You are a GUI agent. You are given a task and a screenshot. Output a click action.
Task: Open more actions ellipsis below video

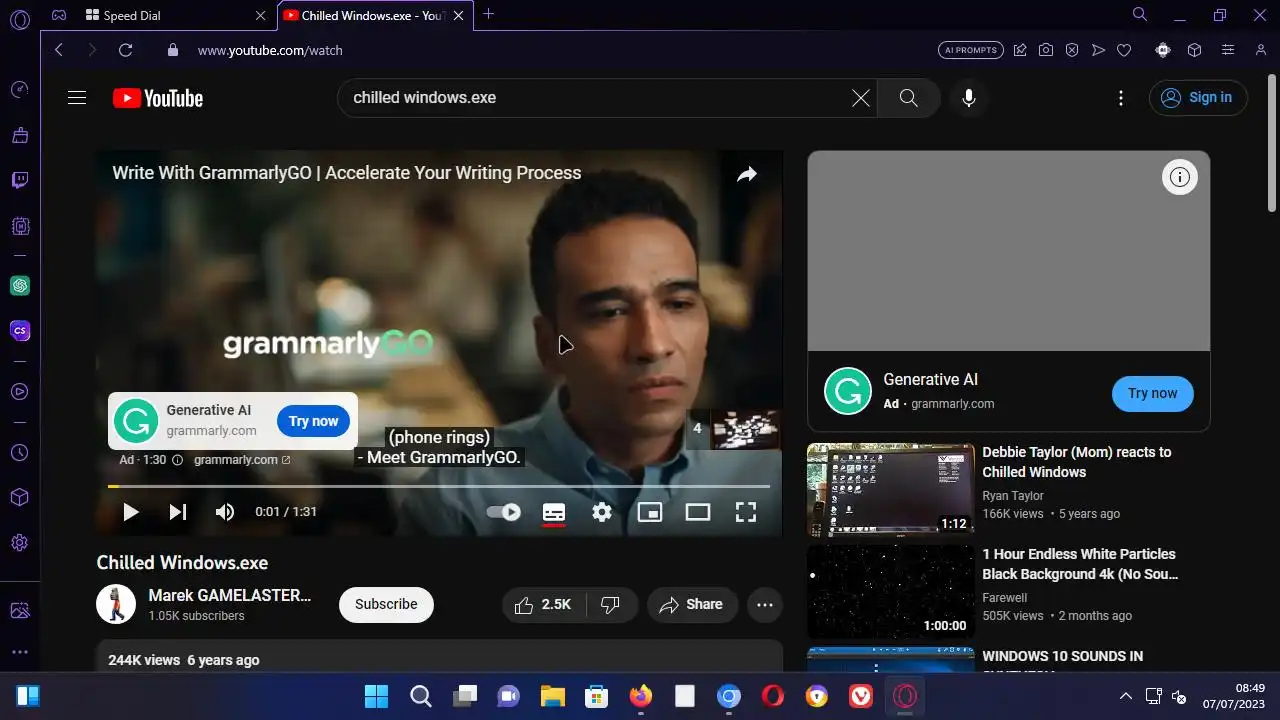coord(765,604)
